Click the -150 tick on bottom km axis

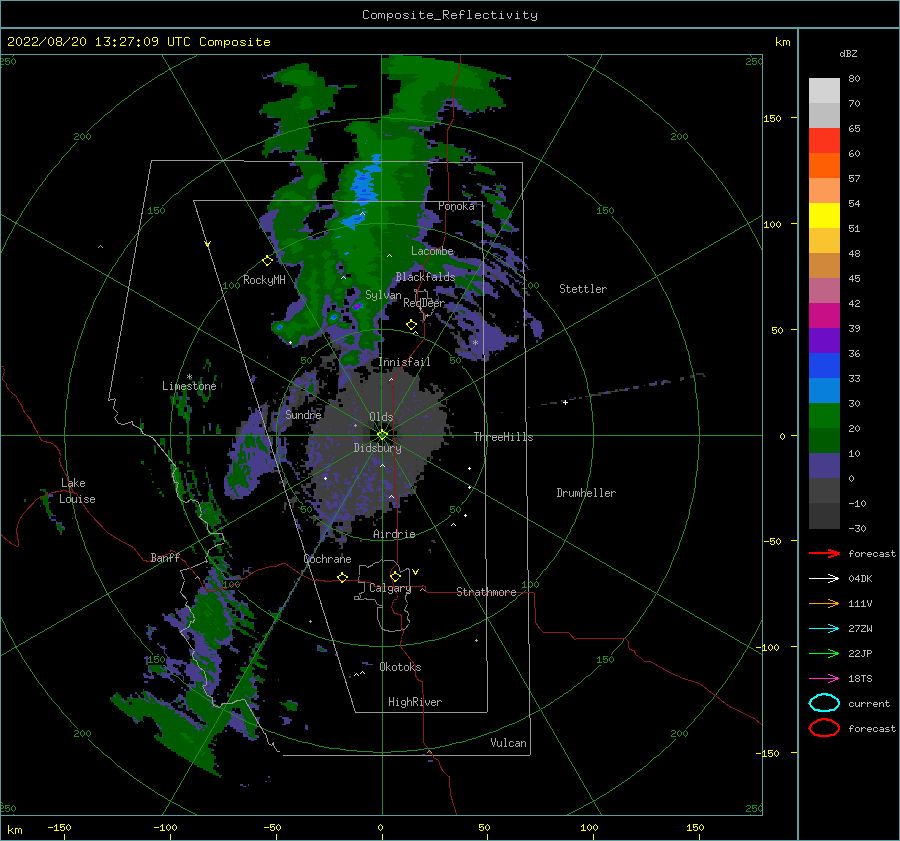pos(60,828)
